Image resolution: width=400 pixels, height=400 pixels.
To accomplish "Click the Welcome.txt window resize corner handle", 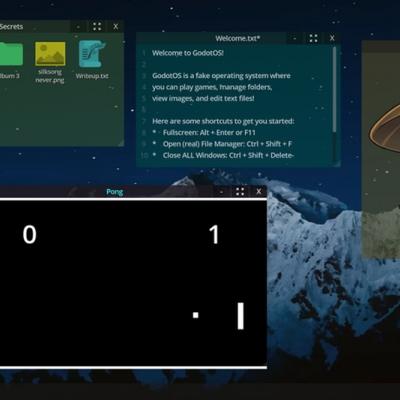I will coord(337,163).
